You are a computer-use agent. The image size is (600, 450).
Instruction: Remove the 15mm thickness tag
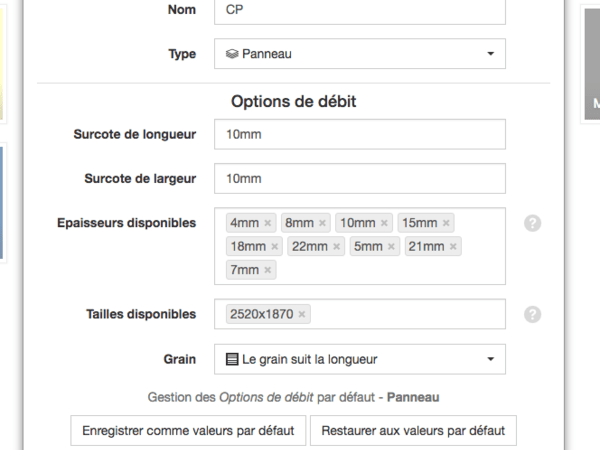[x=447, y=223]
